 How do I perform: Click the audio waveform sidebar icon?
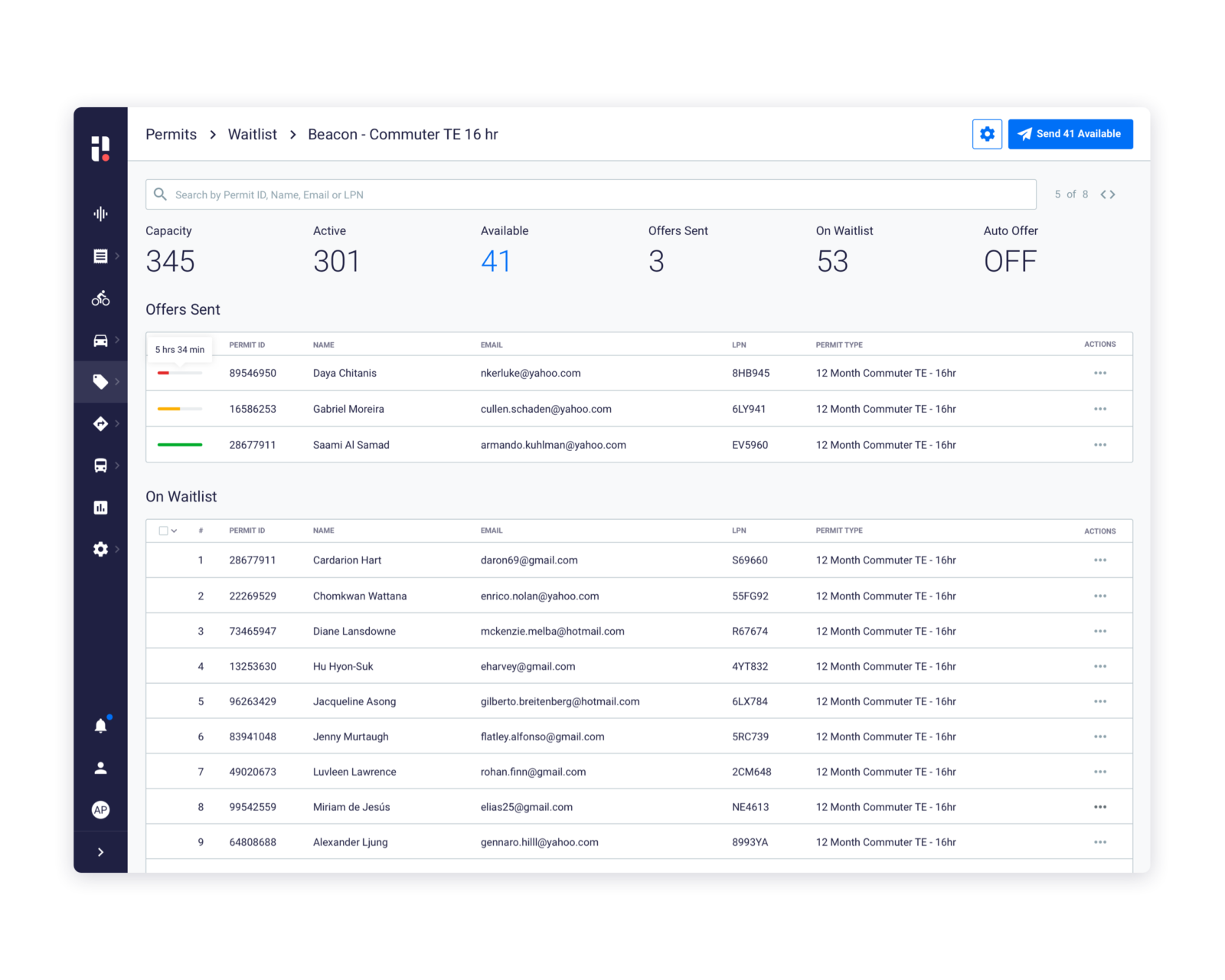[x=100, y=214]
